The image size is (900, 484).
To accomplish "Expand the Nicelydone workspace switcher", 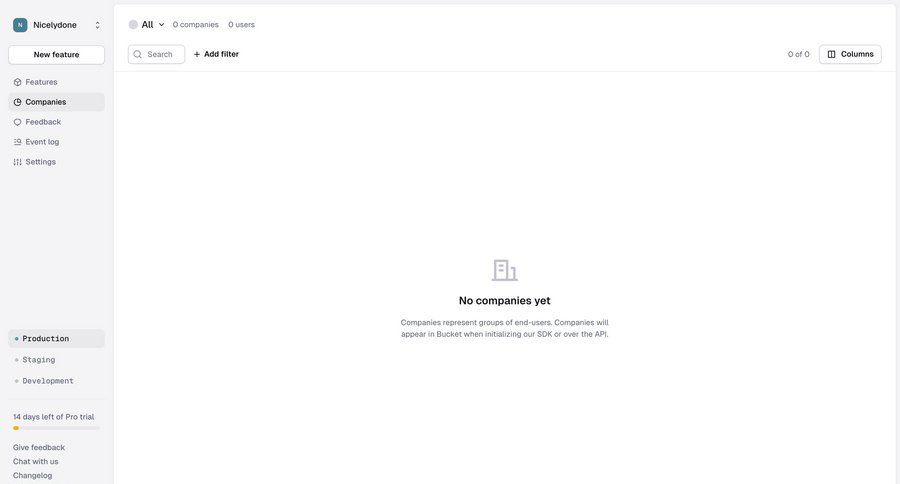I will pyautogui.click(x=97, y=25).
